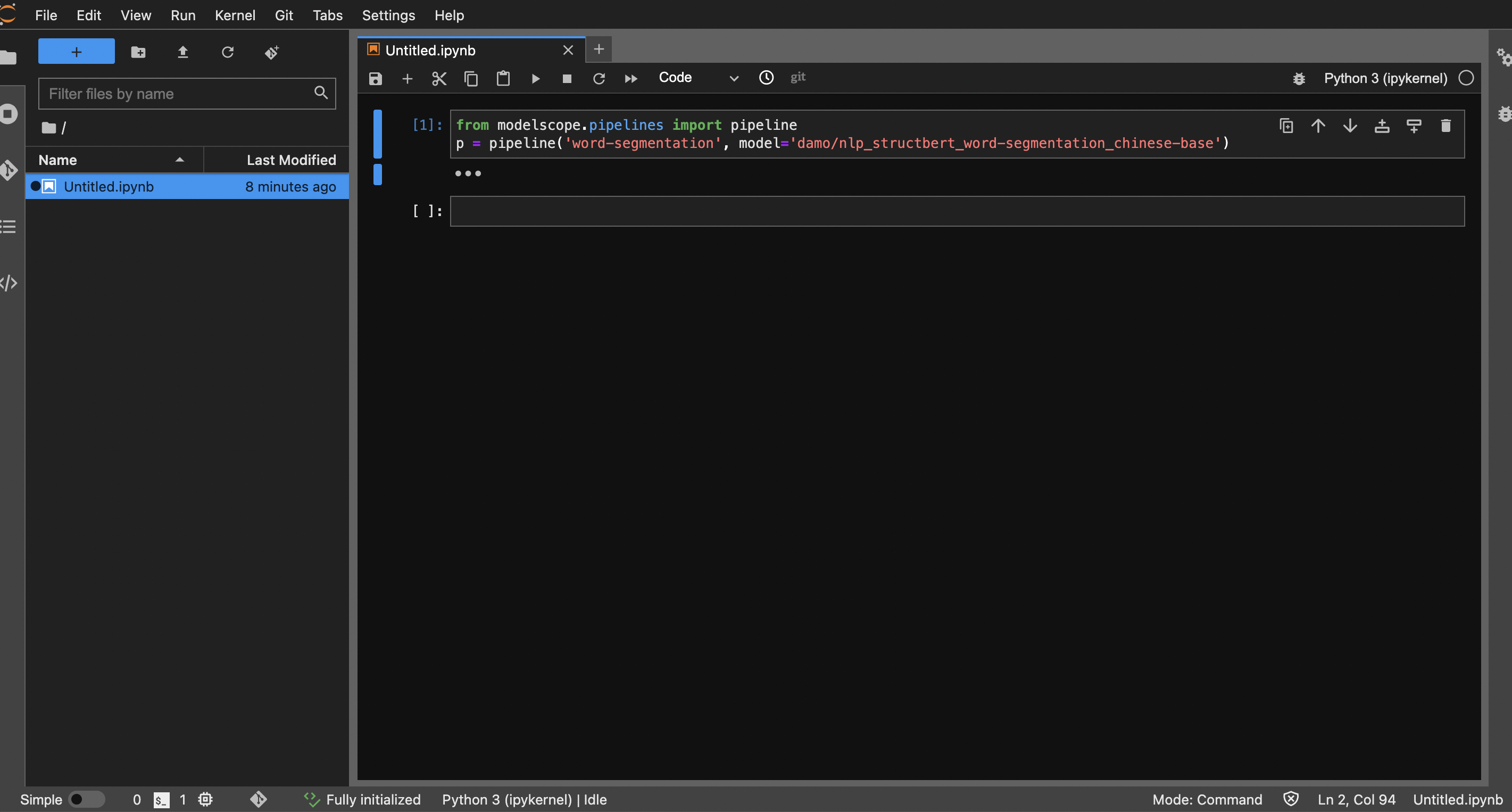Switch kernel via Python 3 (ipykernel) button
This screenshot has height=812, width=1512.
1385,78
